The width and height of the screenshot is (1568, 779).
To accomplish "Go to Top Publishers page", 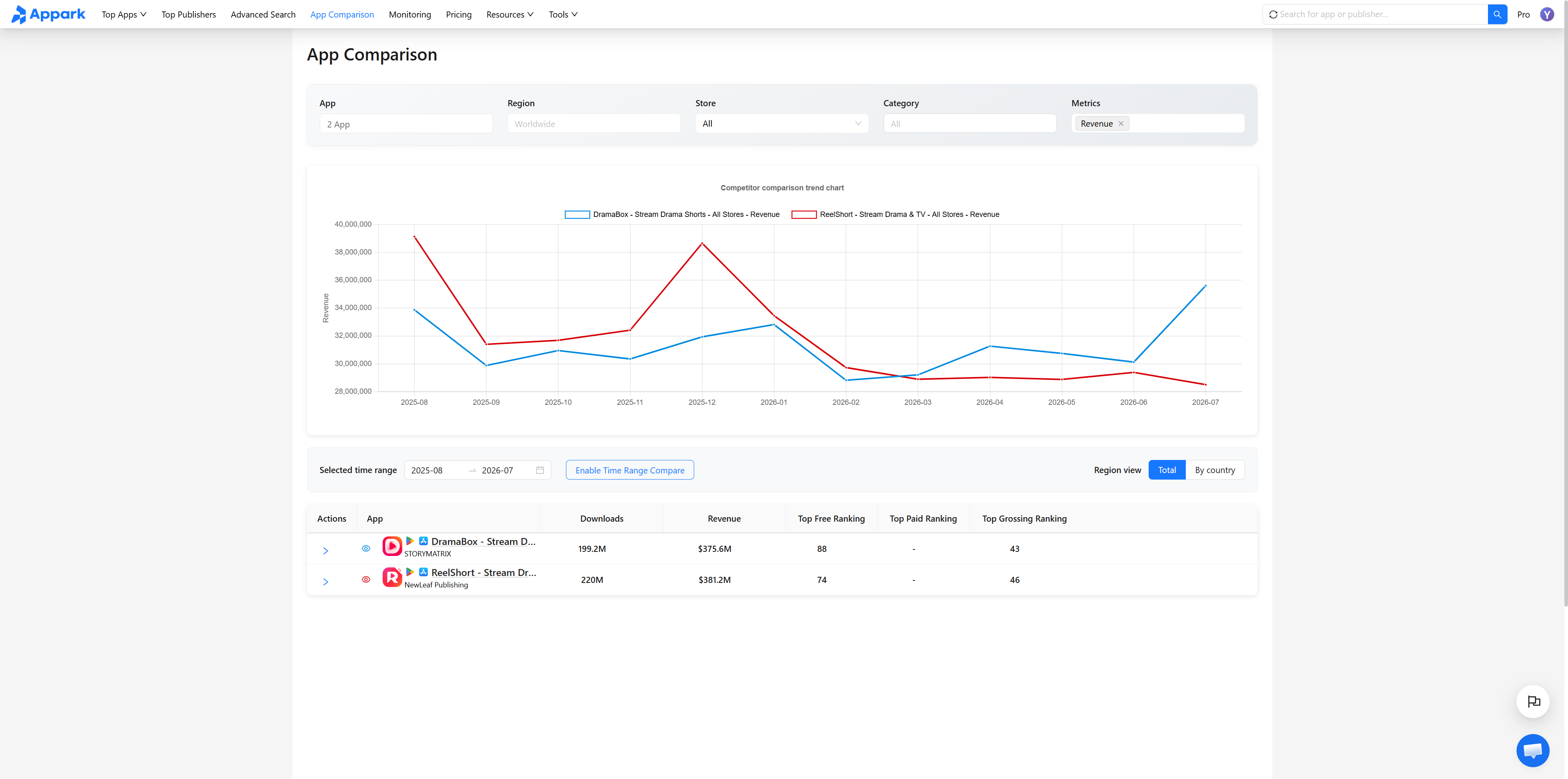I will click(x=189, y=14).
